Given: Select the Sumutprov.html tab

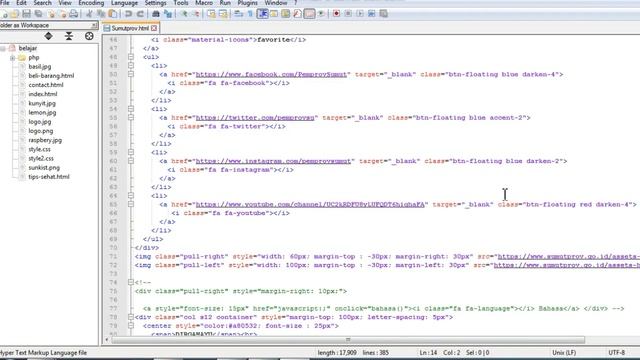Looking at the screenshot, I should [130, 28].
